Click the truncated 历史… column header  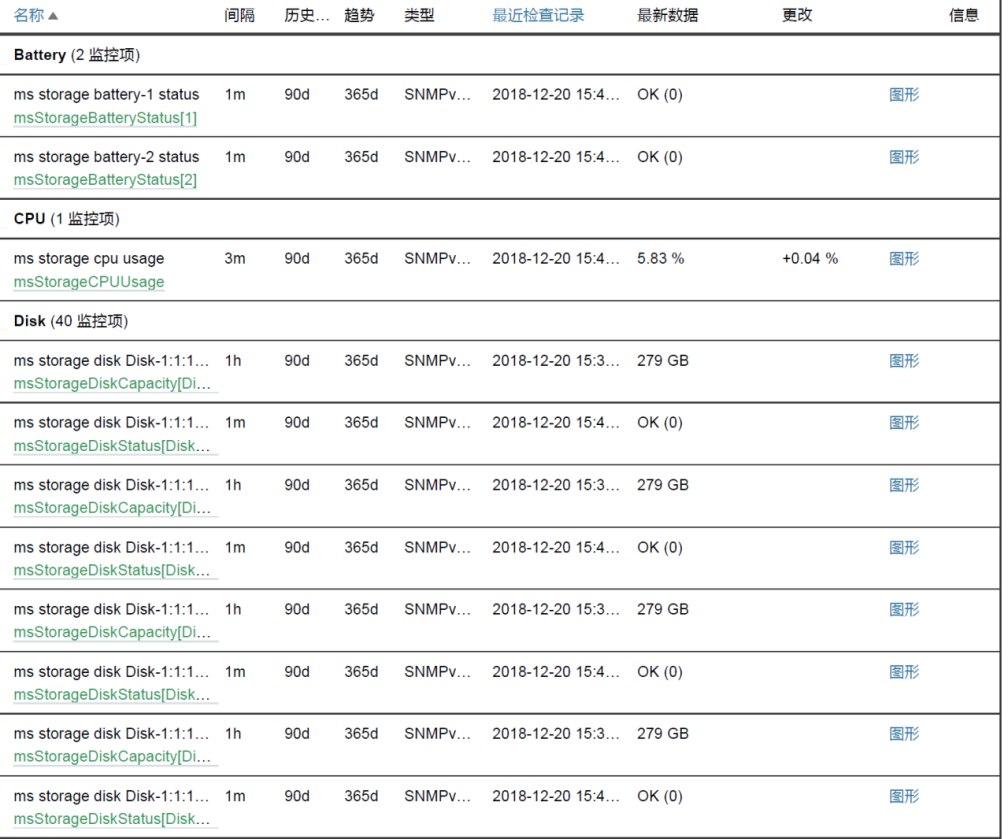click(307, 15)
